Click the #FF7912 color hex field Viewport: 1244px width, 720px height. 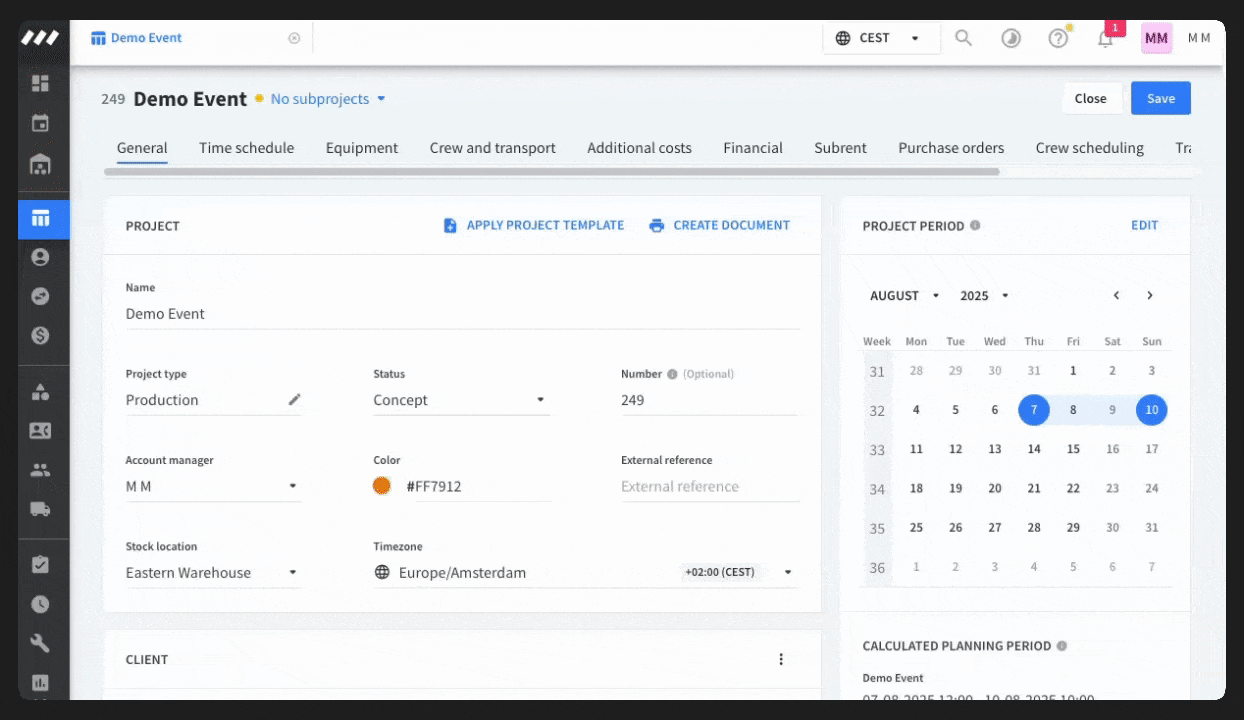(478, 487)
